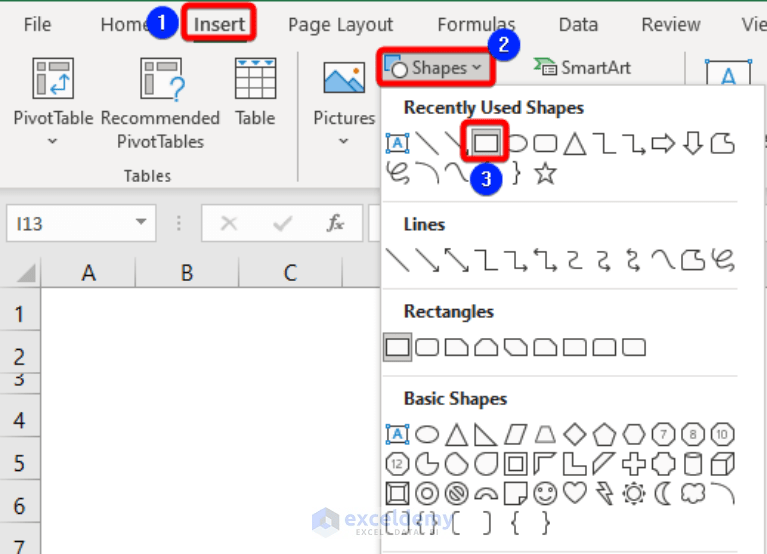Switch to the Review tab
767x554 pixels.
pyautogui.click(x=671, y=24)
